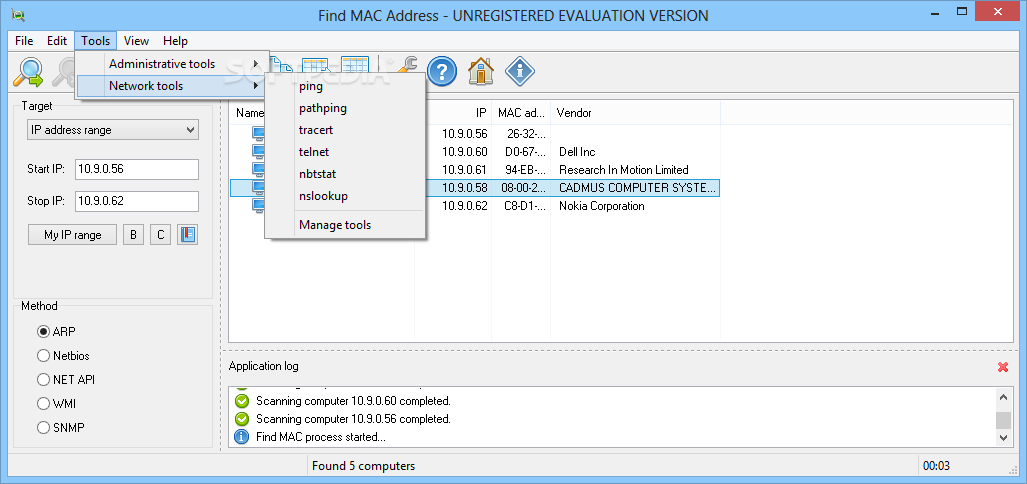Click the 00:03 elapsed time in status bar
This screenshot has height=484, width=1027.
[x=935, y=466]
